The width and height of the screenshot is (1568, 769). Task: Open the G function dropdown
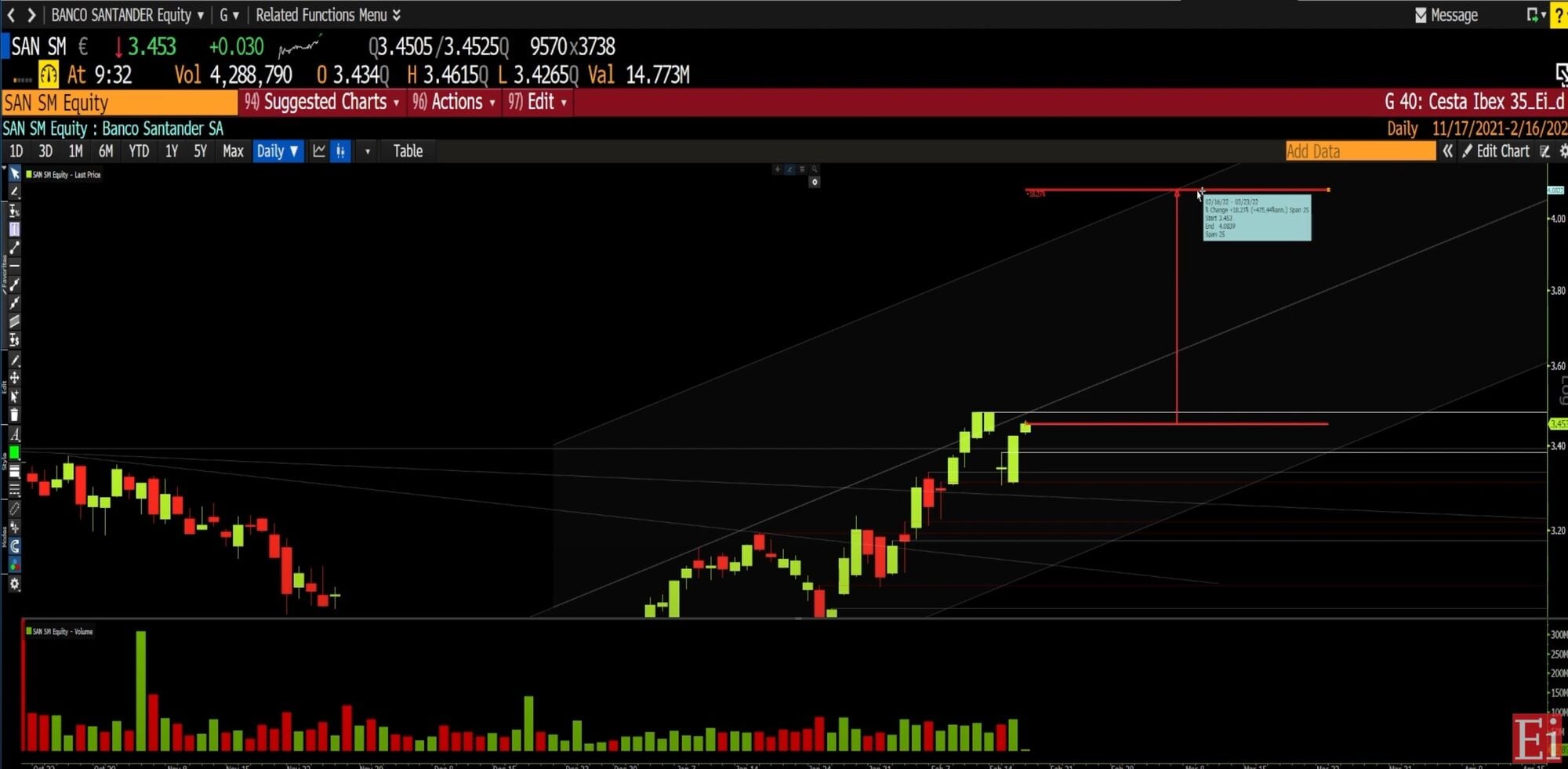coord(229,15)
